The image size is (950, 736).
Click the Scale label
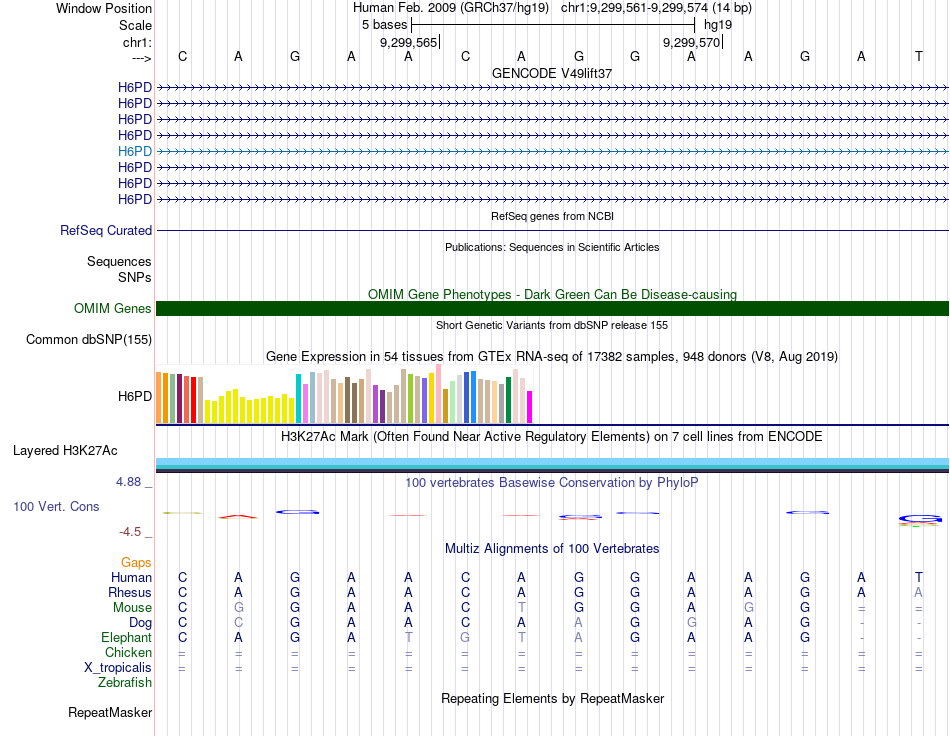click(x=136, y=26)
